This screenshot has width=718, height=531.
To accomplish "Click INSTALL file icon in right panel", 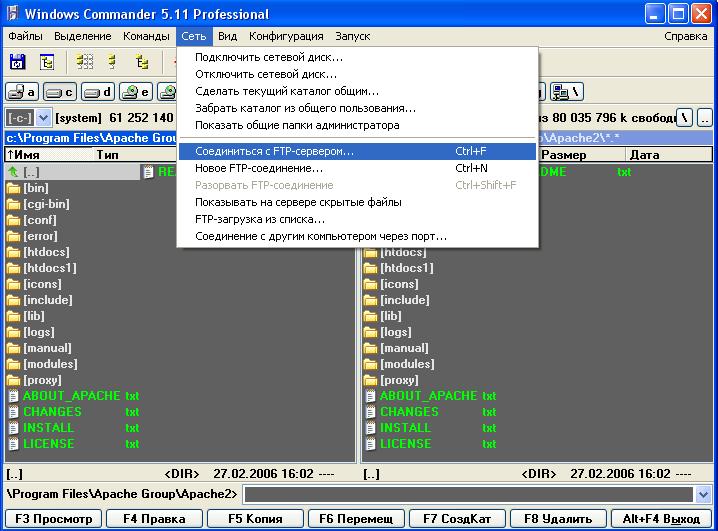I will point(370,428).
